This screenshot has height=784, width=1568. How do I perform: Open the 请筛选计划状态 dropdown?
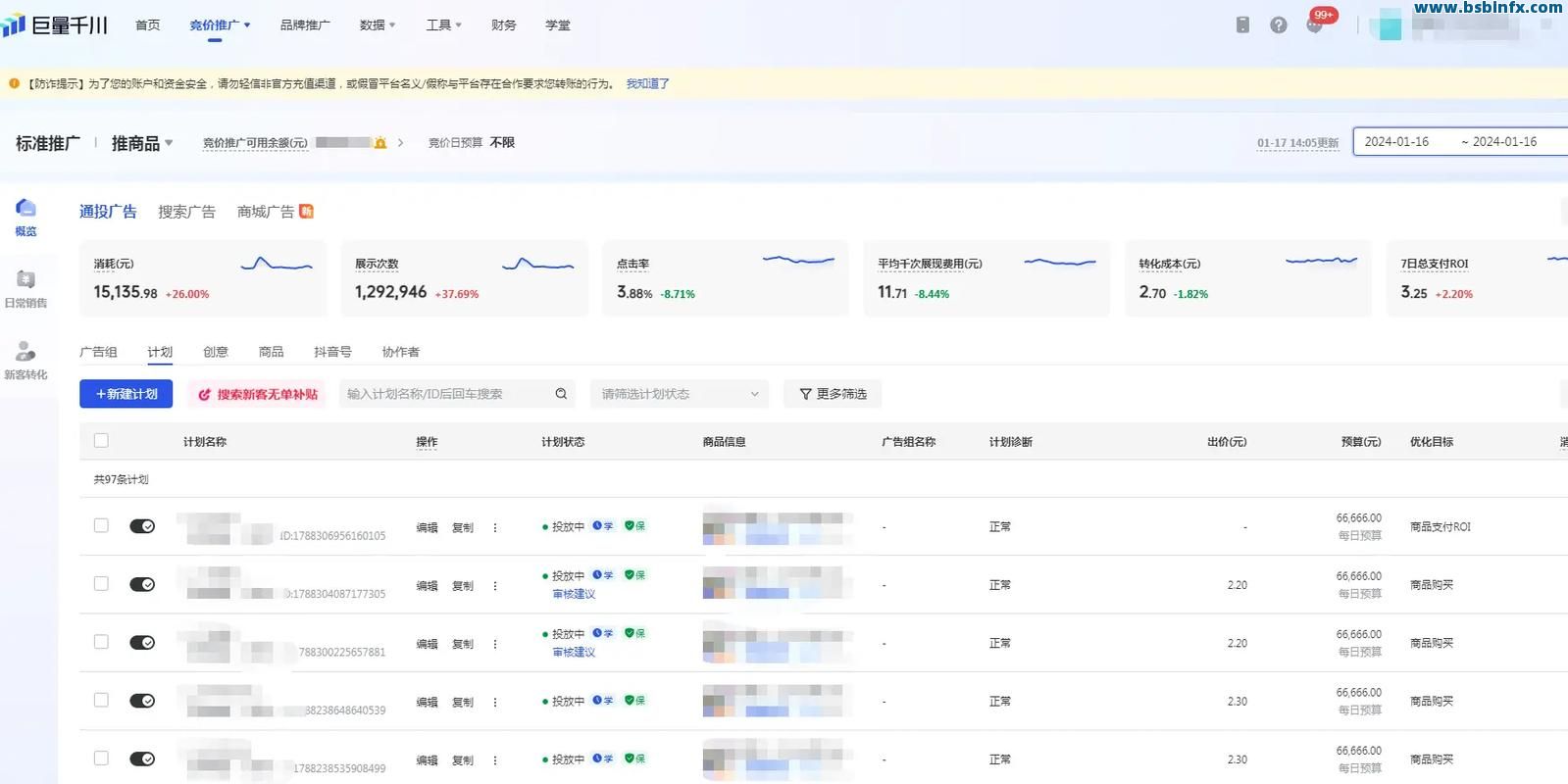click(680, 394)
